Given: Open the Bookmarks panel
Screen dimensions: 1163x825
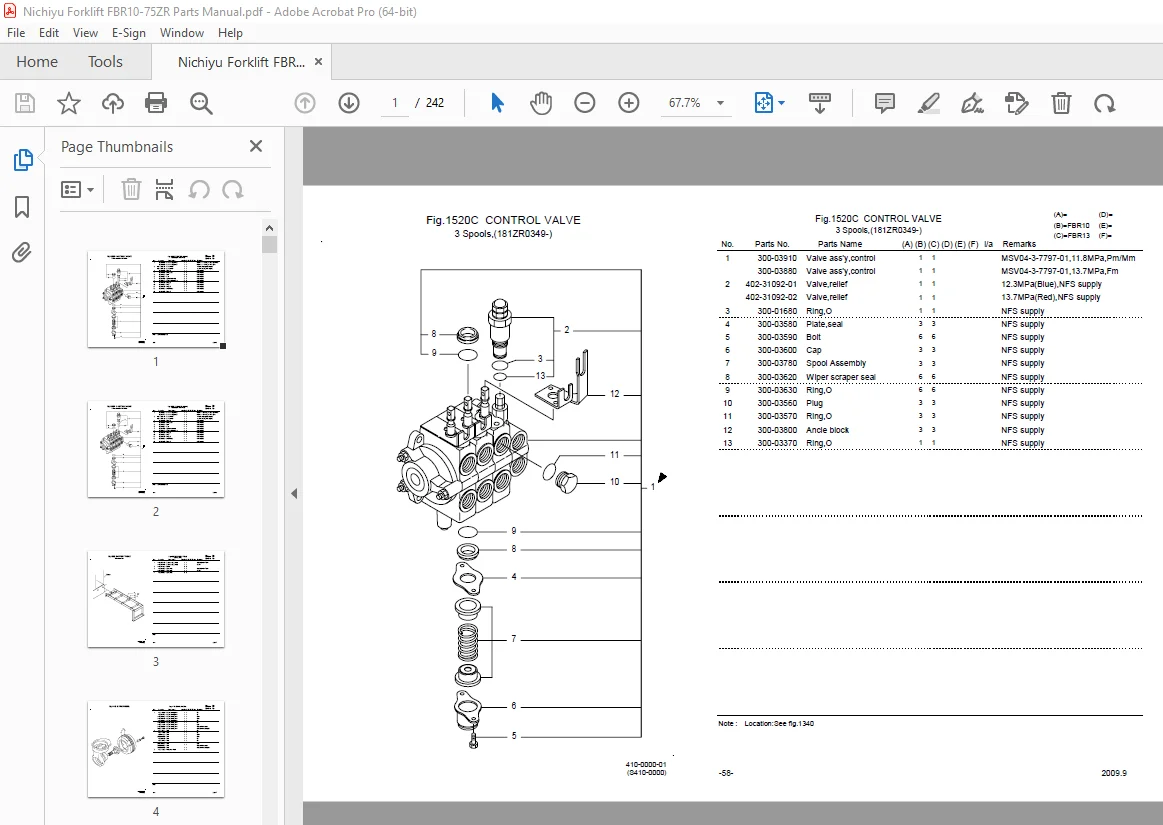Looking at the screenshot, I should [x=22, y=207].
